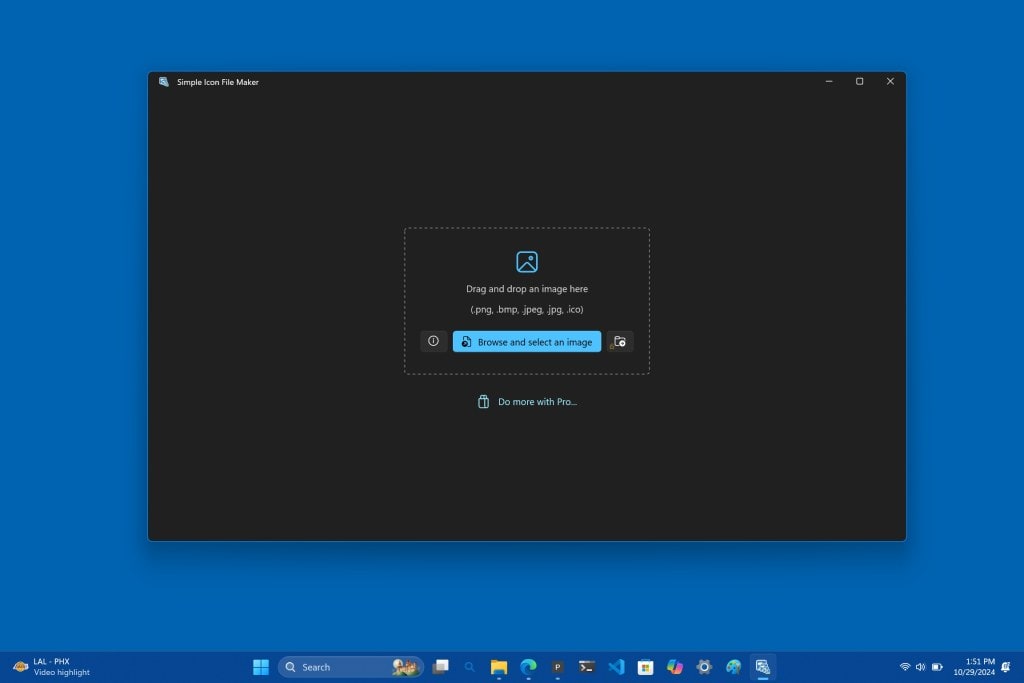1024x683 pixels.
Task: Click the folder import icon beside Browse button
Action: pyautogui.click(x=620, y=341)
